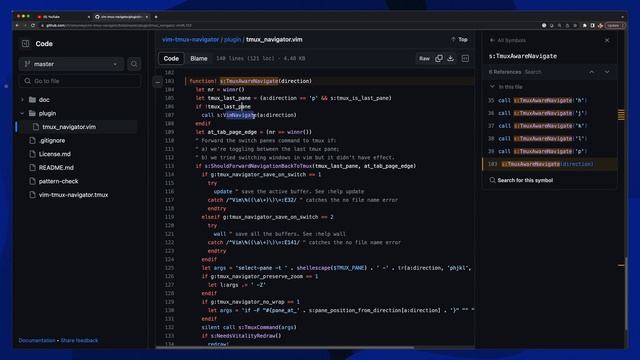Image resolution: width=640 pixels, height=360 pixels.
Task: Collapse the In this file section
Action: [492, 87]
